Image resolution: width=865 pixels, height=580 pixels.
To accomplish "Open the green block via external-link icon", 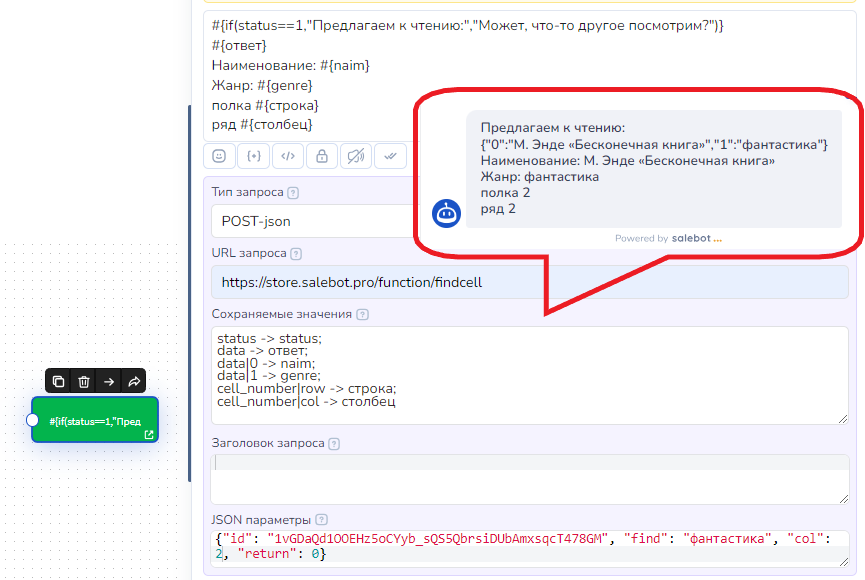I will (x=149, y=435).
